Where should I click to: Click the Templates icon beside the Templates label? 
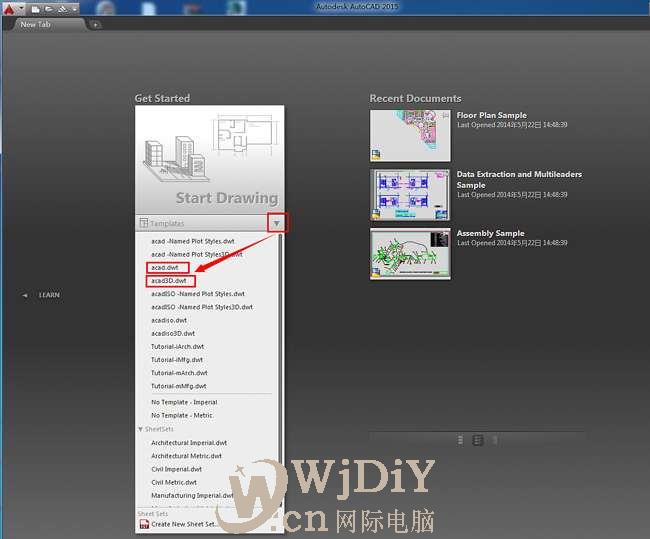tap(143, 223)
